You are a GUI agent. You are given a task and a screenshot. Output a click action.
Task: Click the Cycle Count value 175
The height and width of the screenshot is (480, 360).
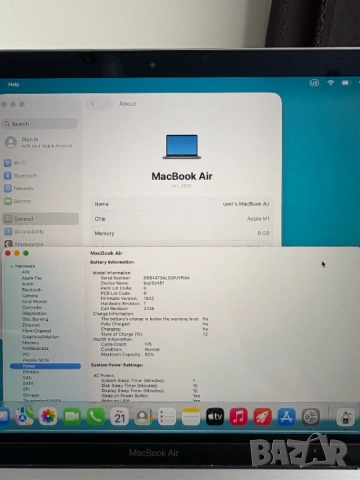point(148,344)
